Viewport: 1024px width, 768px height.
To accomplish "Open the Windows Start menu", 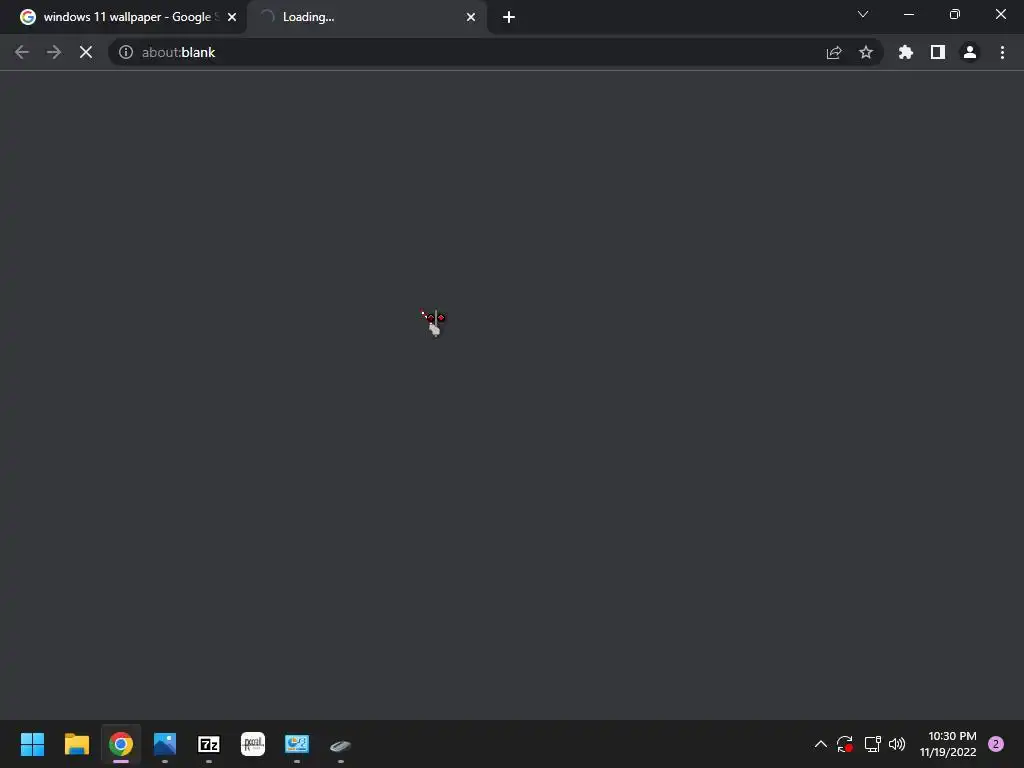I will [x=33, y=744].
